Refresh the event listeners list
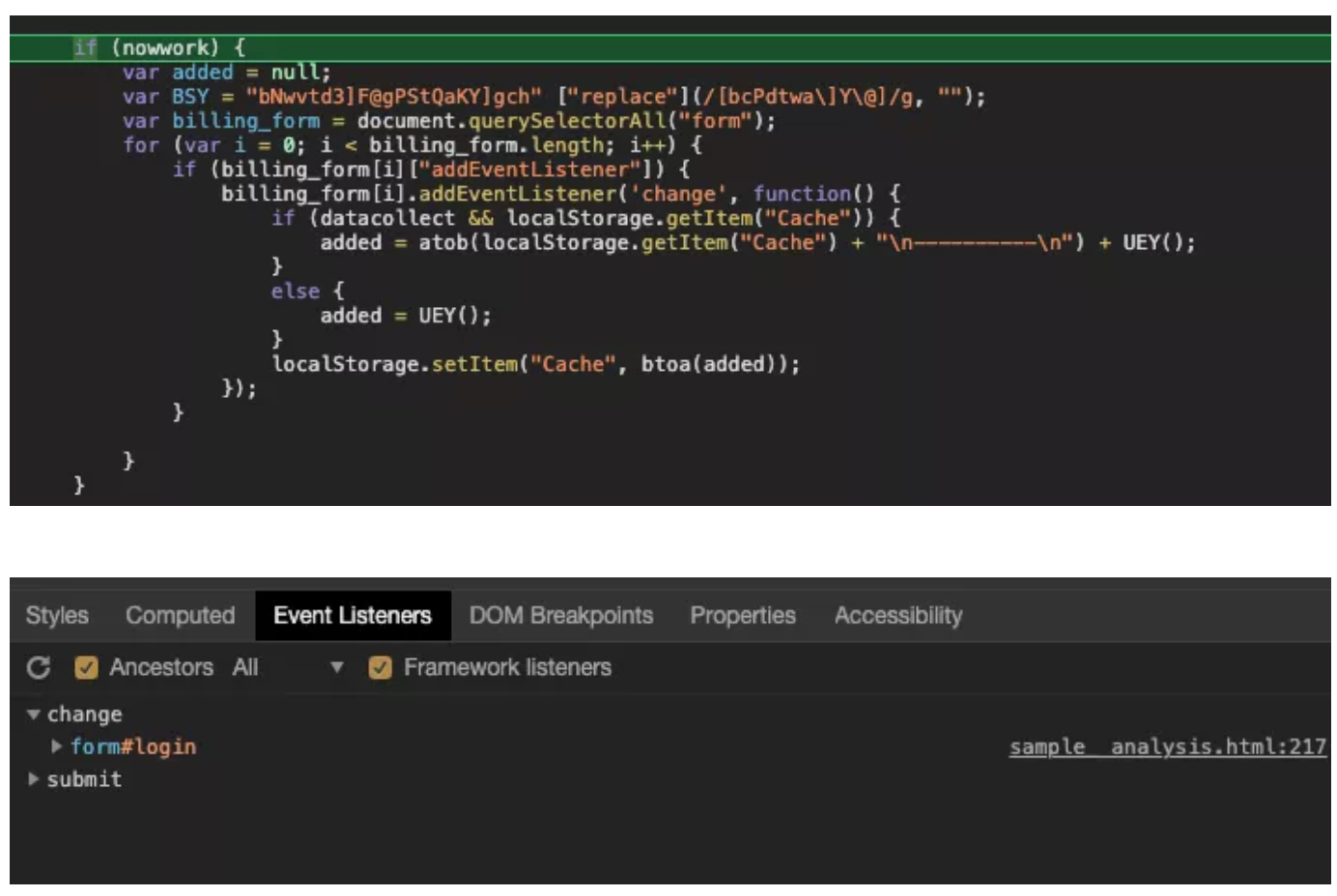Viewport: 1337px width, 896px height. pos(39,667)
